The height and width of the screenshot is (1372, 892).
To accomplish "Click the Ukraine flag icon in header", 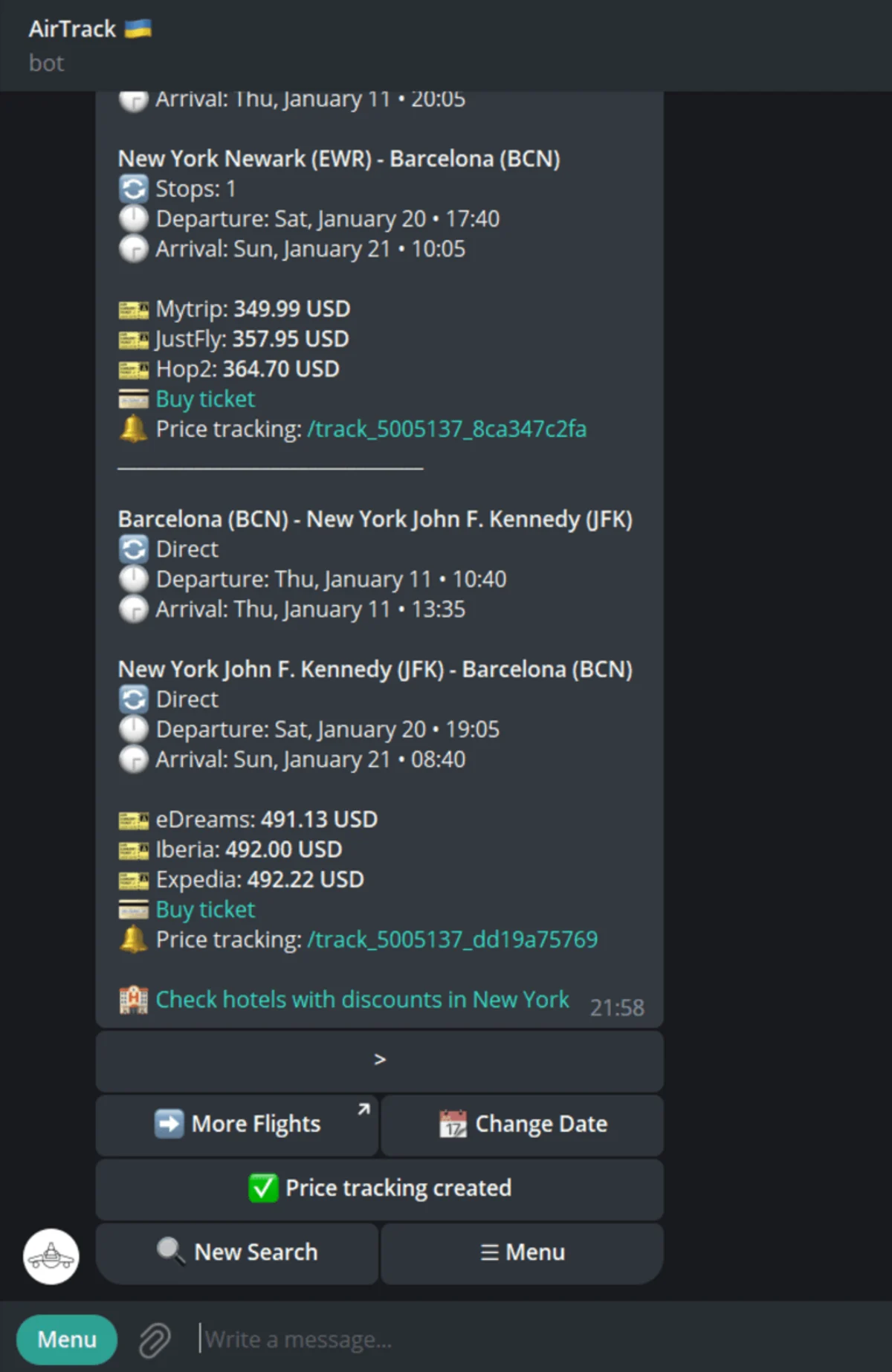I will point(138,29).
